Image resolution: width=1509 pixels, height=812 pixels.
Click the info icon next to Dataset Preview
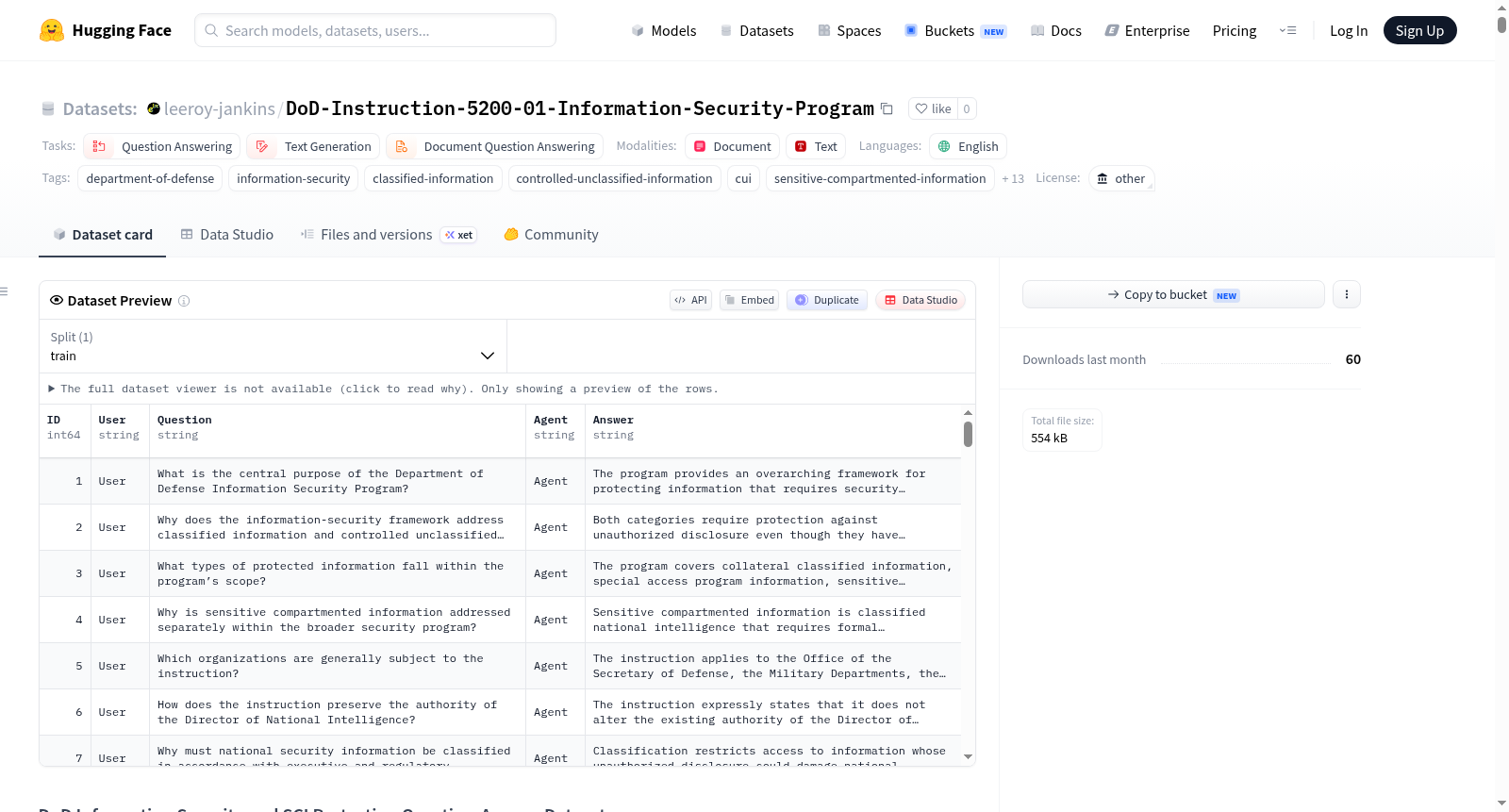pos(184,301)
